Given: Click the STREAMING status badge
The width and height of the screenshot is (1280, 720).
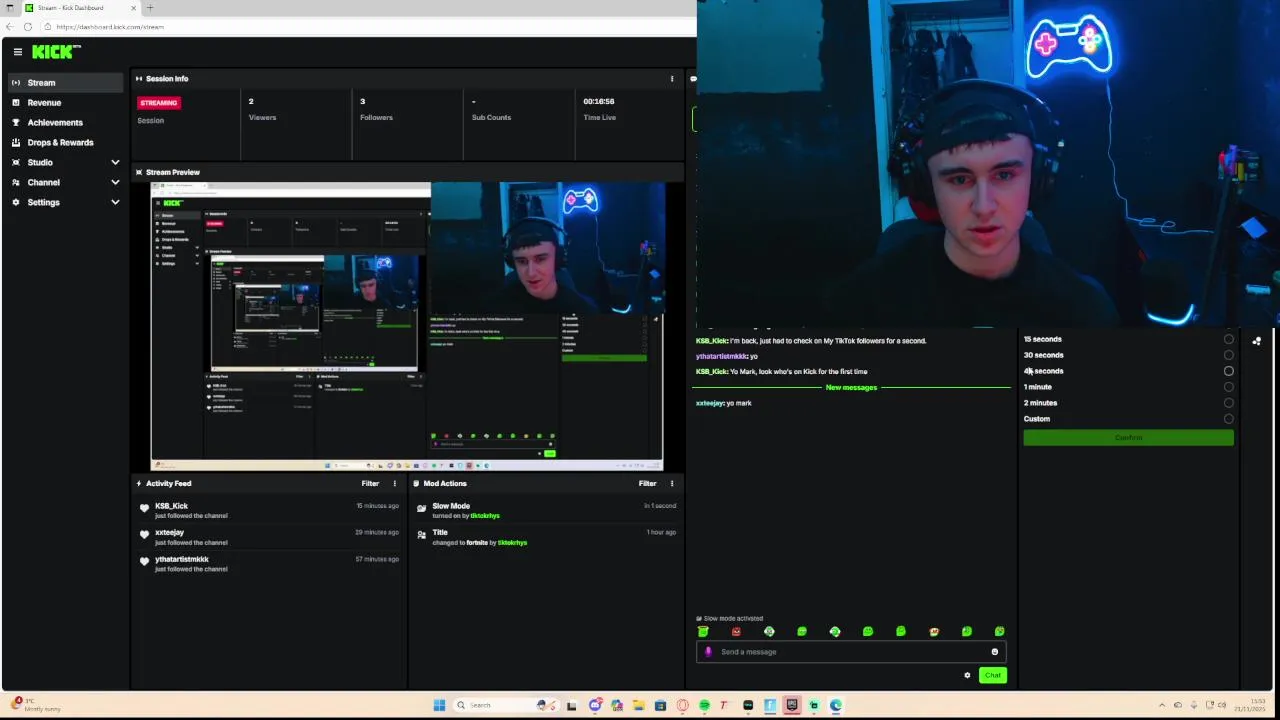Looking at the screenshot, I should click(159, 102).
